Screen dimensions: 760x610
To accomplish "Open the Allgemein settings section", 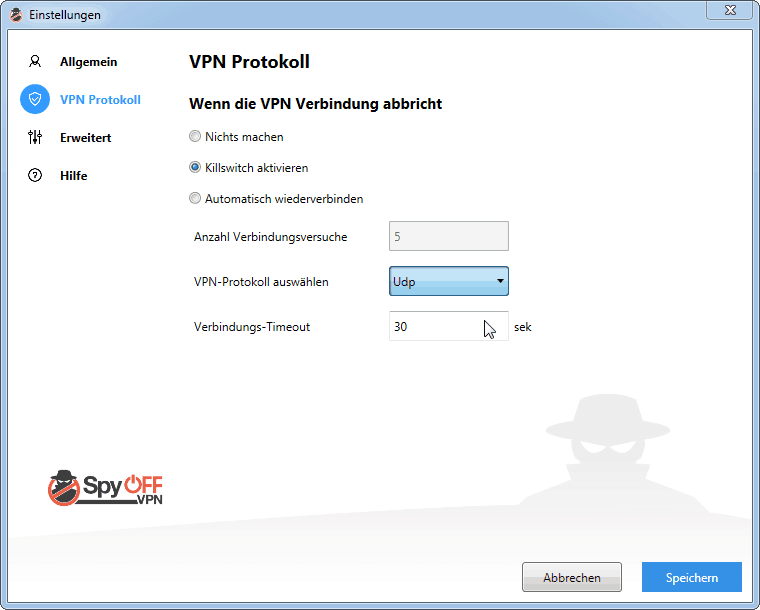I will click(88, 62).
